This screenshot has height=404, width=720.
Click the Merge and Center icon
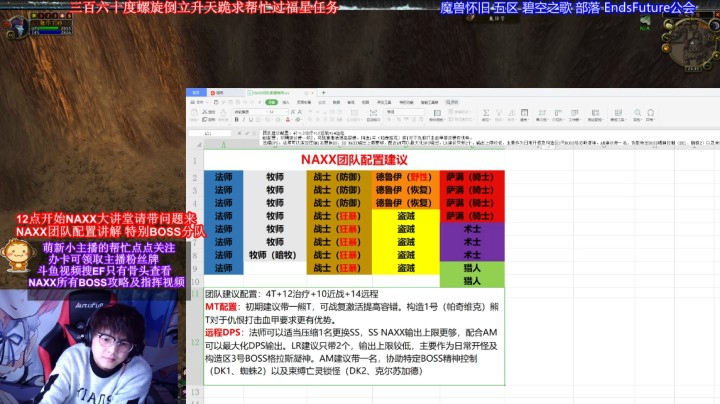click(354, 112)
